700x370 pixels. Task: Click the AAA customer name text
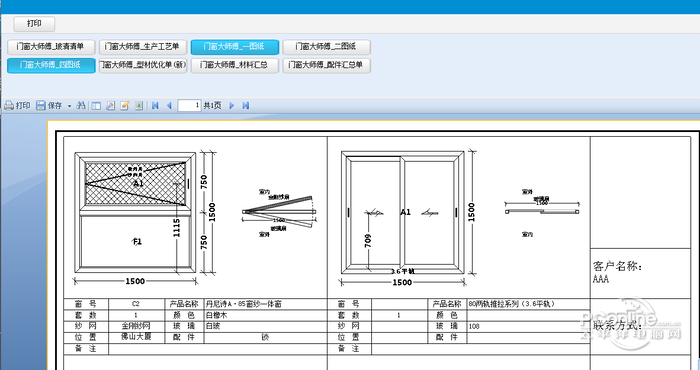pos(600,279)
